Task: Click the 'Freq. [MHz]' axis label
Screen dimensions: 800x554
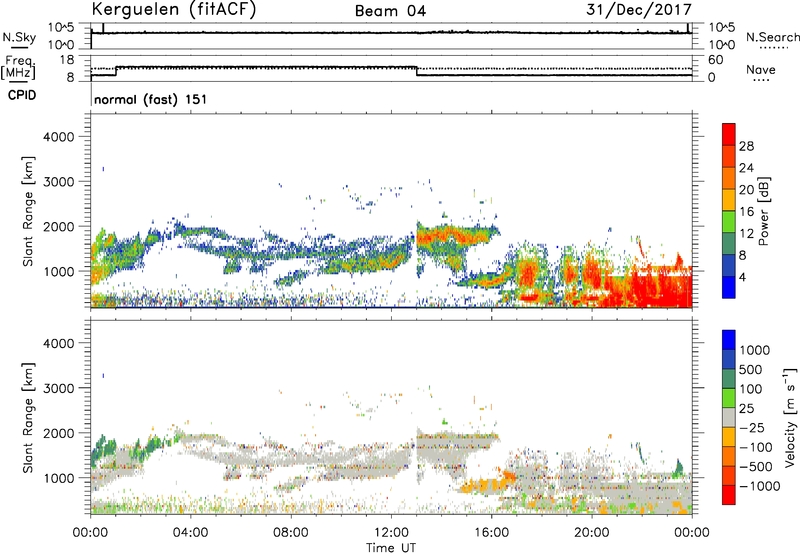Action: point(18,68)
